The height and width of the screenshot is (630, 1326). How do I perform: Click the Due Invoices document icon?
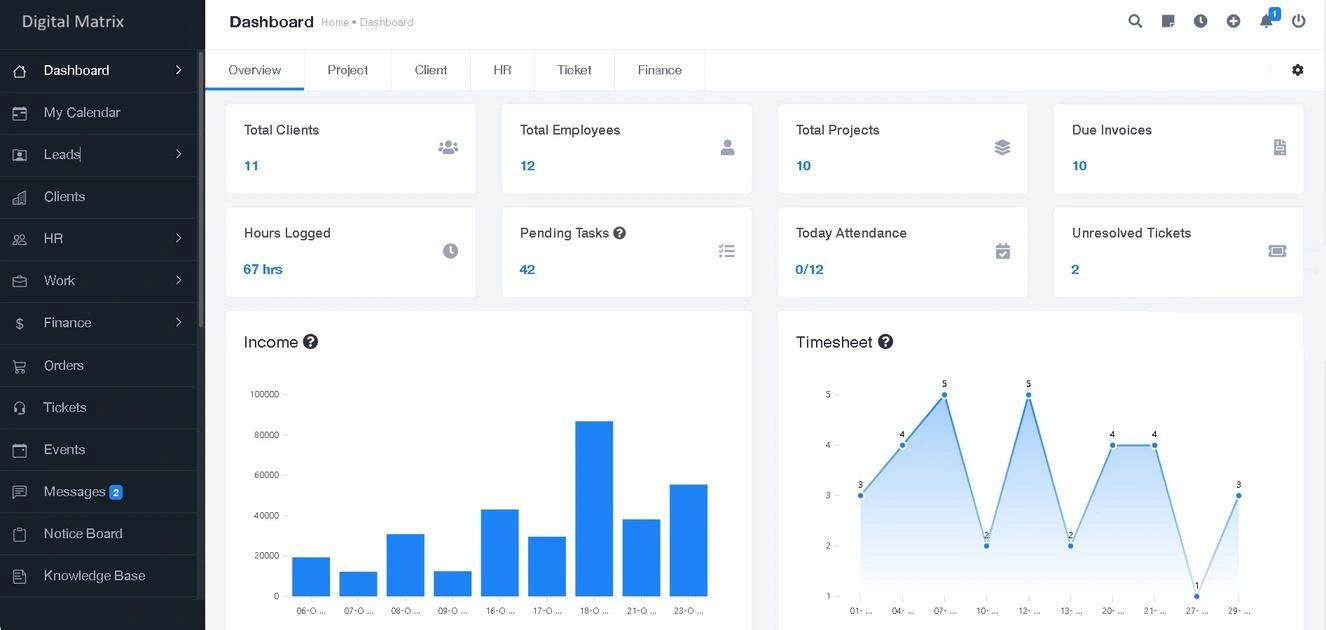(1279, 148)
